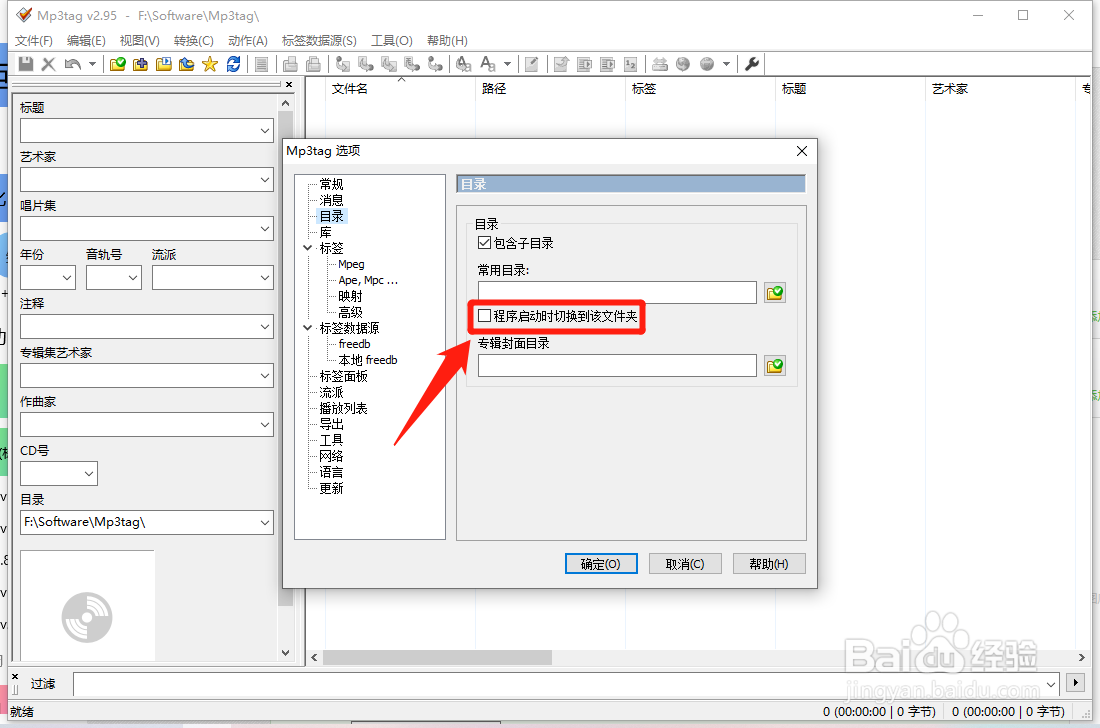Click the Save tag toolbar icon
1100x728 pixels.
pos(26,63)
